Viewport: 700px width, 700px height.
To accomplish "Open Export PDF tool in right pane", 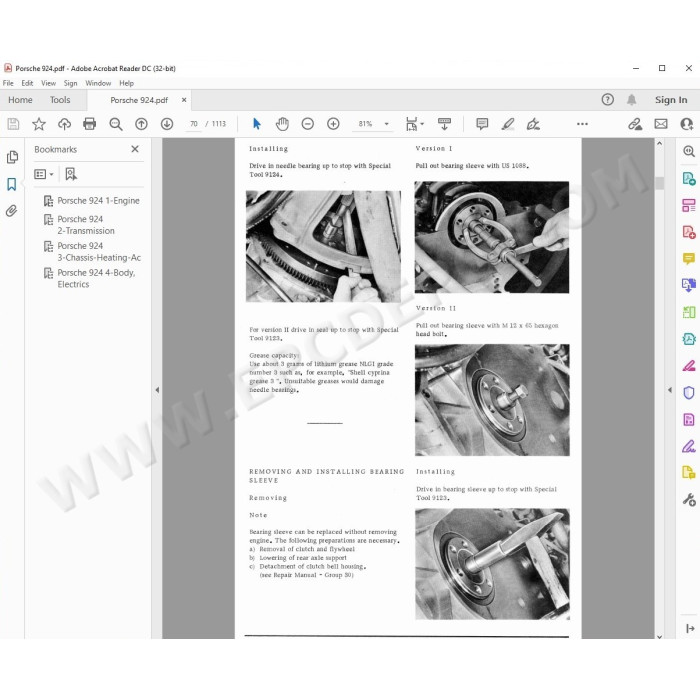I will point(688,179).
